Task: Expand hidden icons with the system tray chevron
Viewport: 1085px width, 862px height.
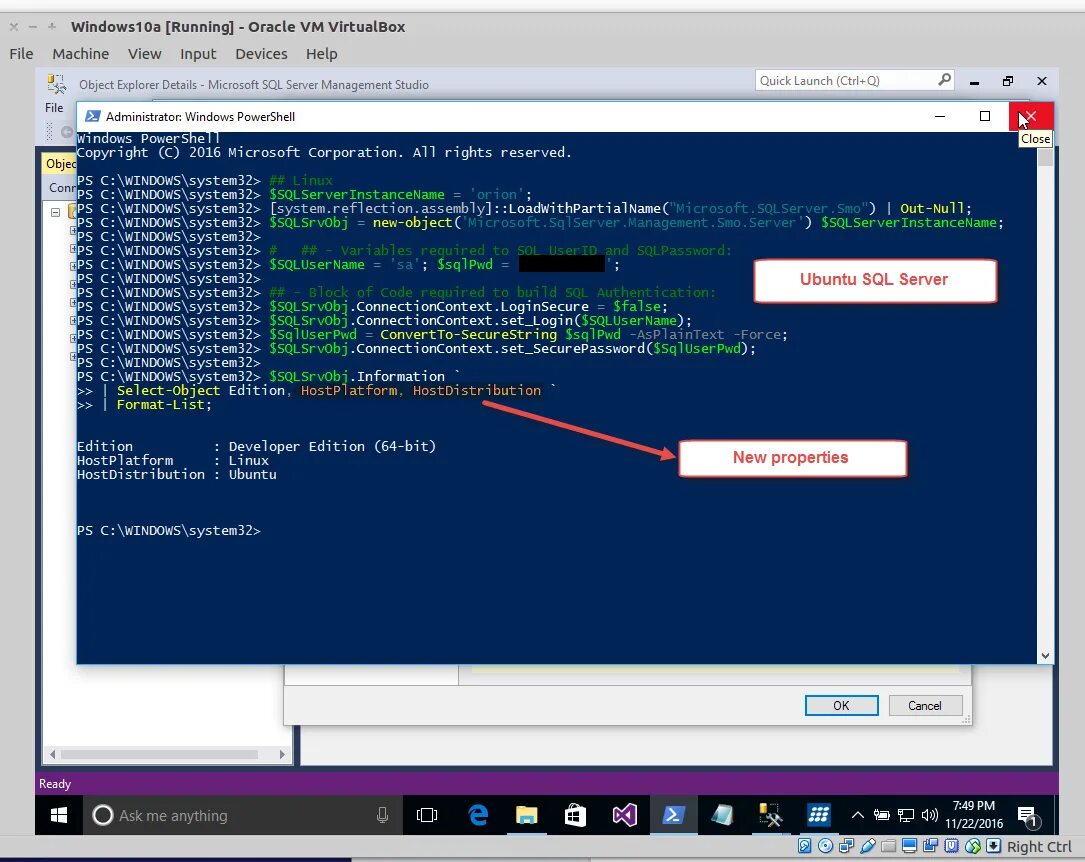Action: coord(857,815)
